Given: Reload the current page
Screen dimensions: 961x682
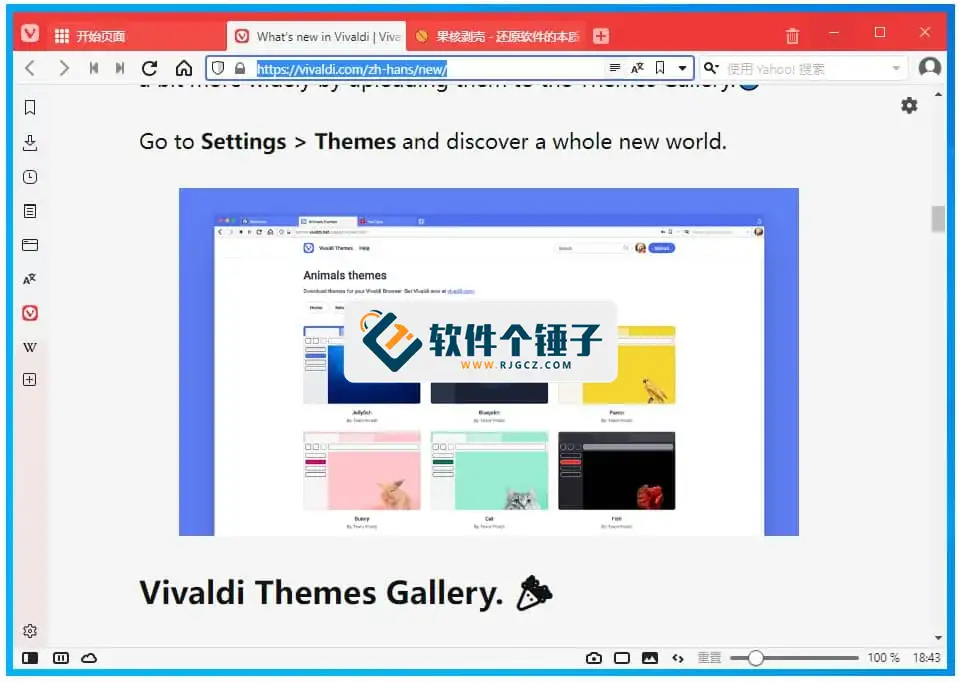Looking at the screenshot, I should point(150,68).
